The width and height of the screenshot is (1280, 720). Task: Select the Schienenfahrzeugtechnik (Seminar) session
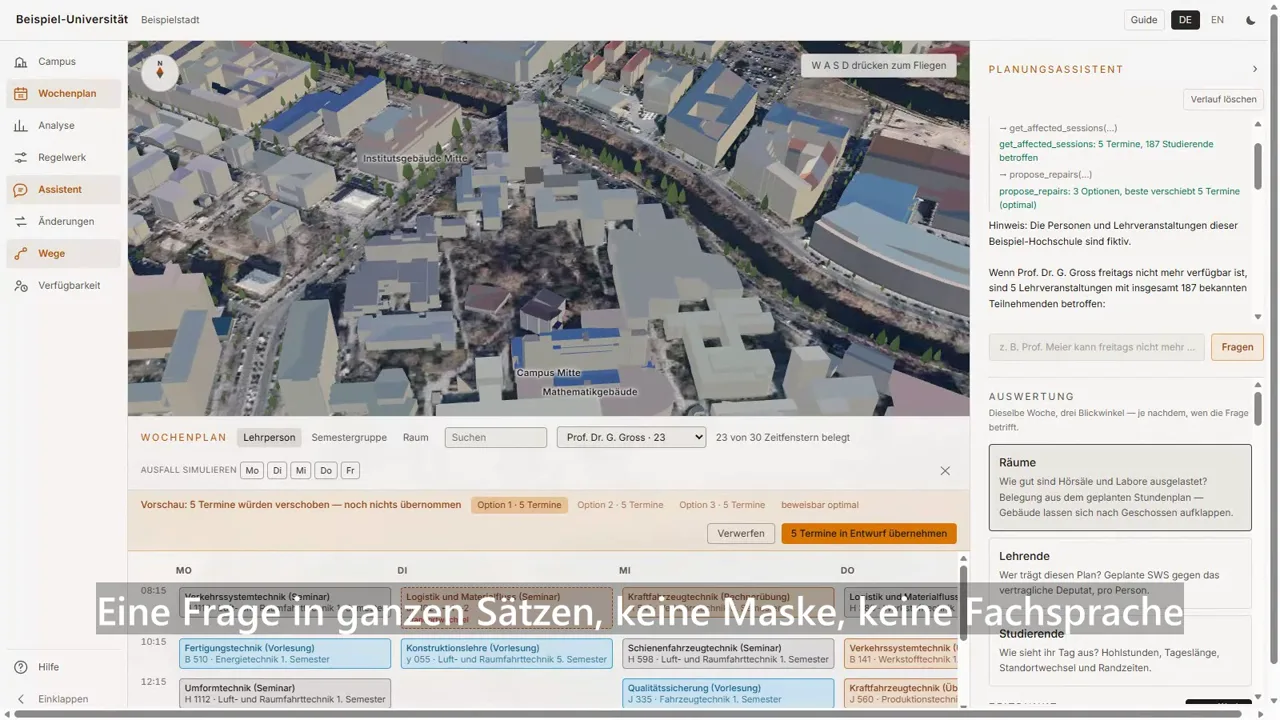pos(728,653)
